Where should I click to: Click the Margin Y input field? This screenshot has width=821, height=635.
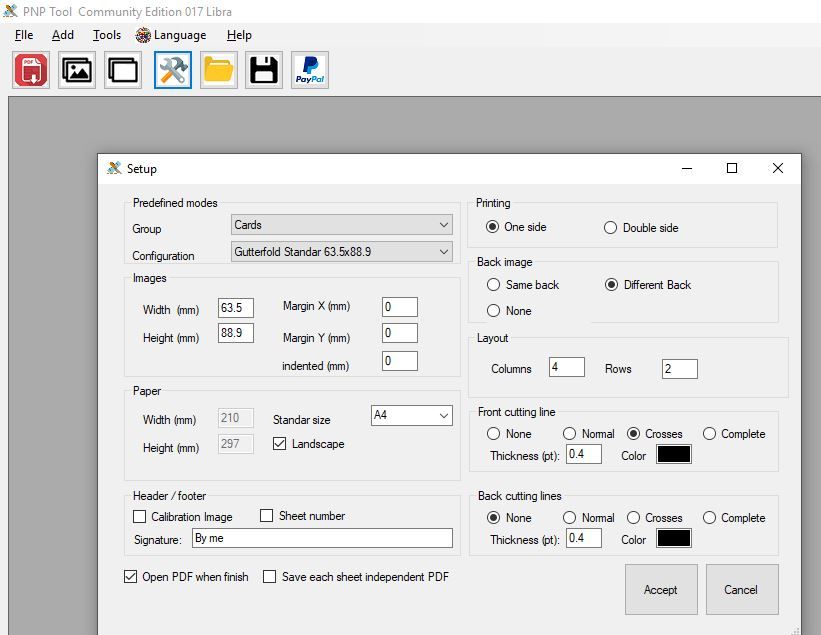[400, 333]
